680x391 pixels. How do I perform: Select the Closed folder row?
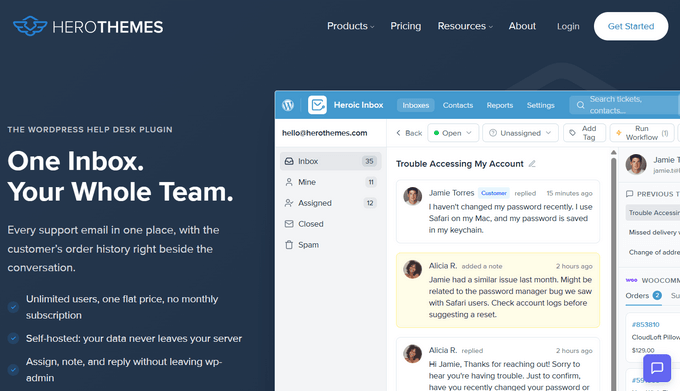(x=330, y=224)
